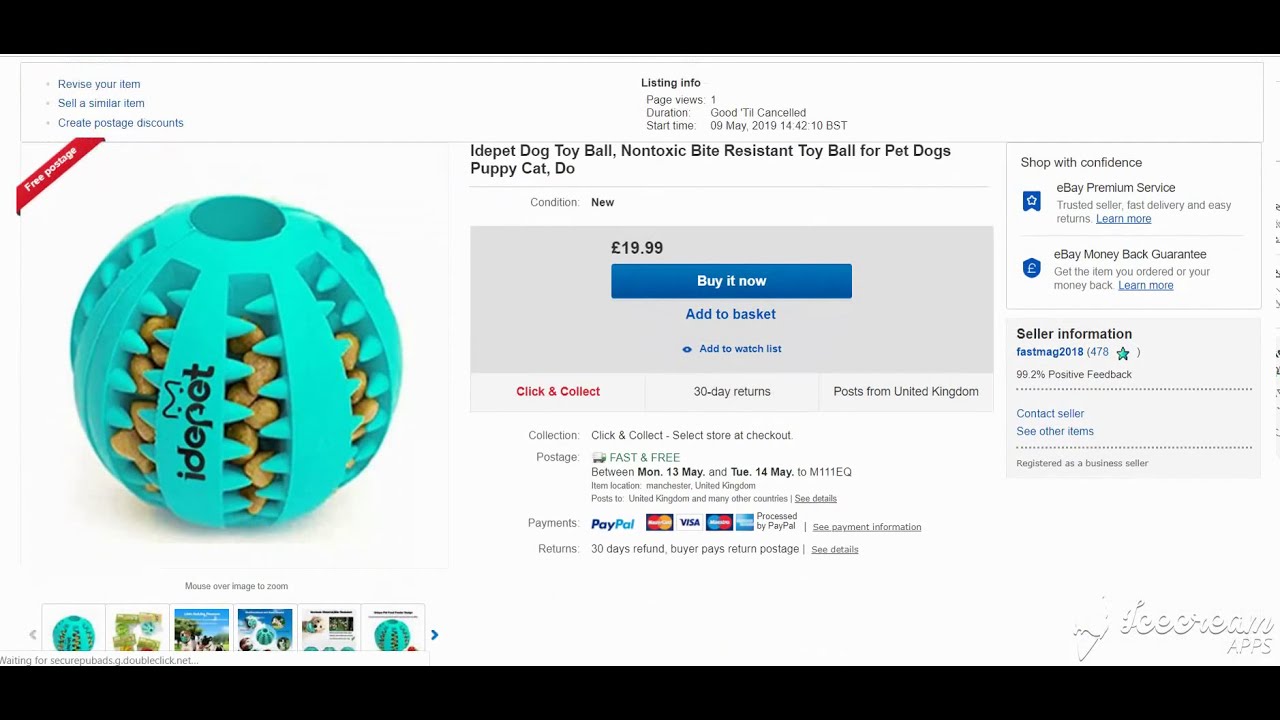Click the Mastercard payment icon
The image size is (1280, 720).
659,522
